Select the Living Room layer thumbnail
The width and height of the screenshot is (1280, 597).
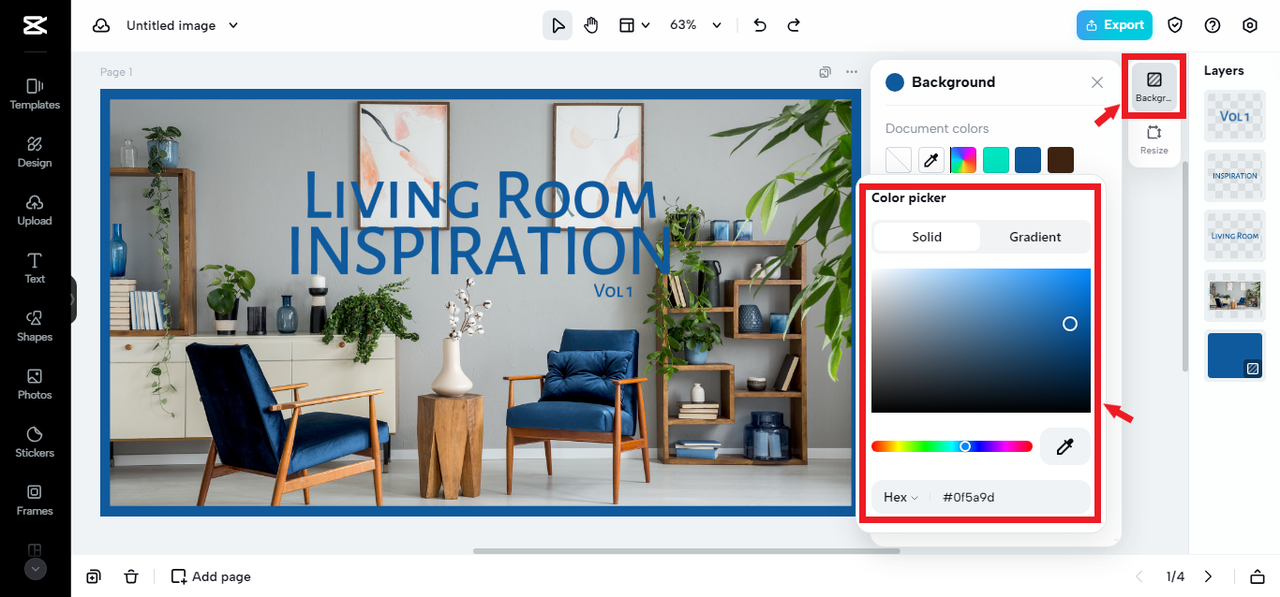point(1235,235)
